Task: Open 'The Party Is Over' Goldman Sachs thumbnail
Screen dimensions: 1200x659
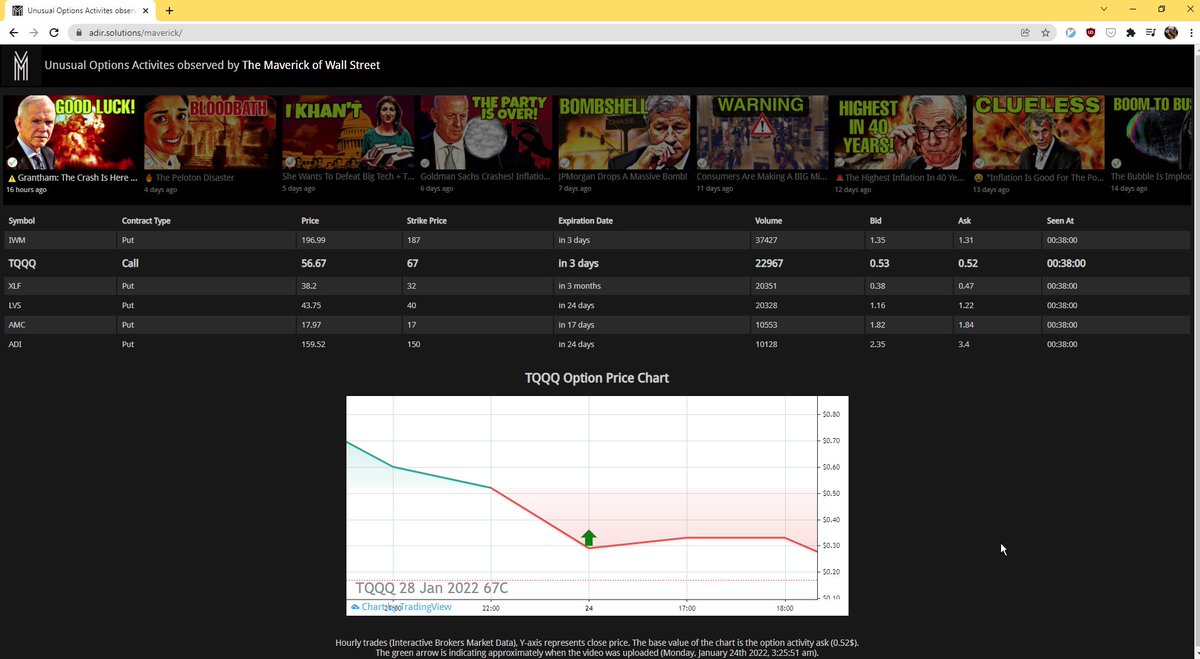Action: point(485,132)
